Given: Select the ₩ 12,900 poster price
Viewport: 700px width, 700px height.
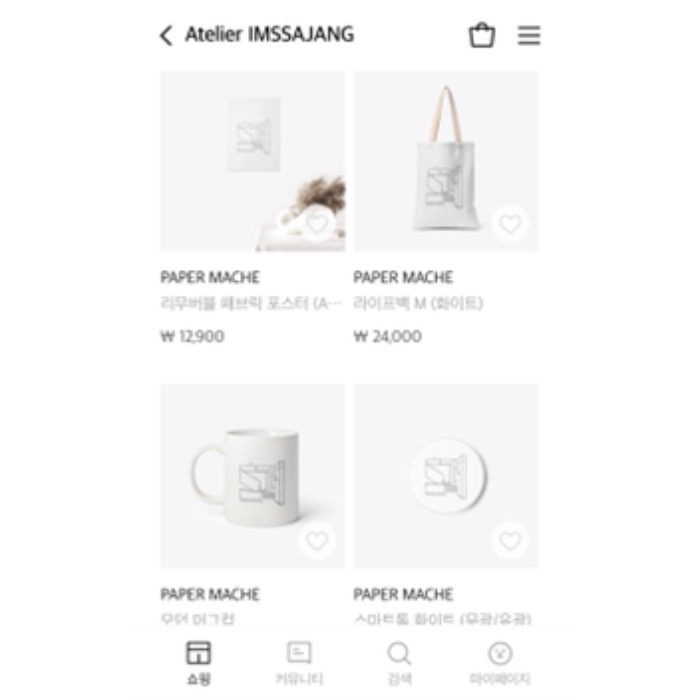Looking at the screenshot, I should pos(192,336).
